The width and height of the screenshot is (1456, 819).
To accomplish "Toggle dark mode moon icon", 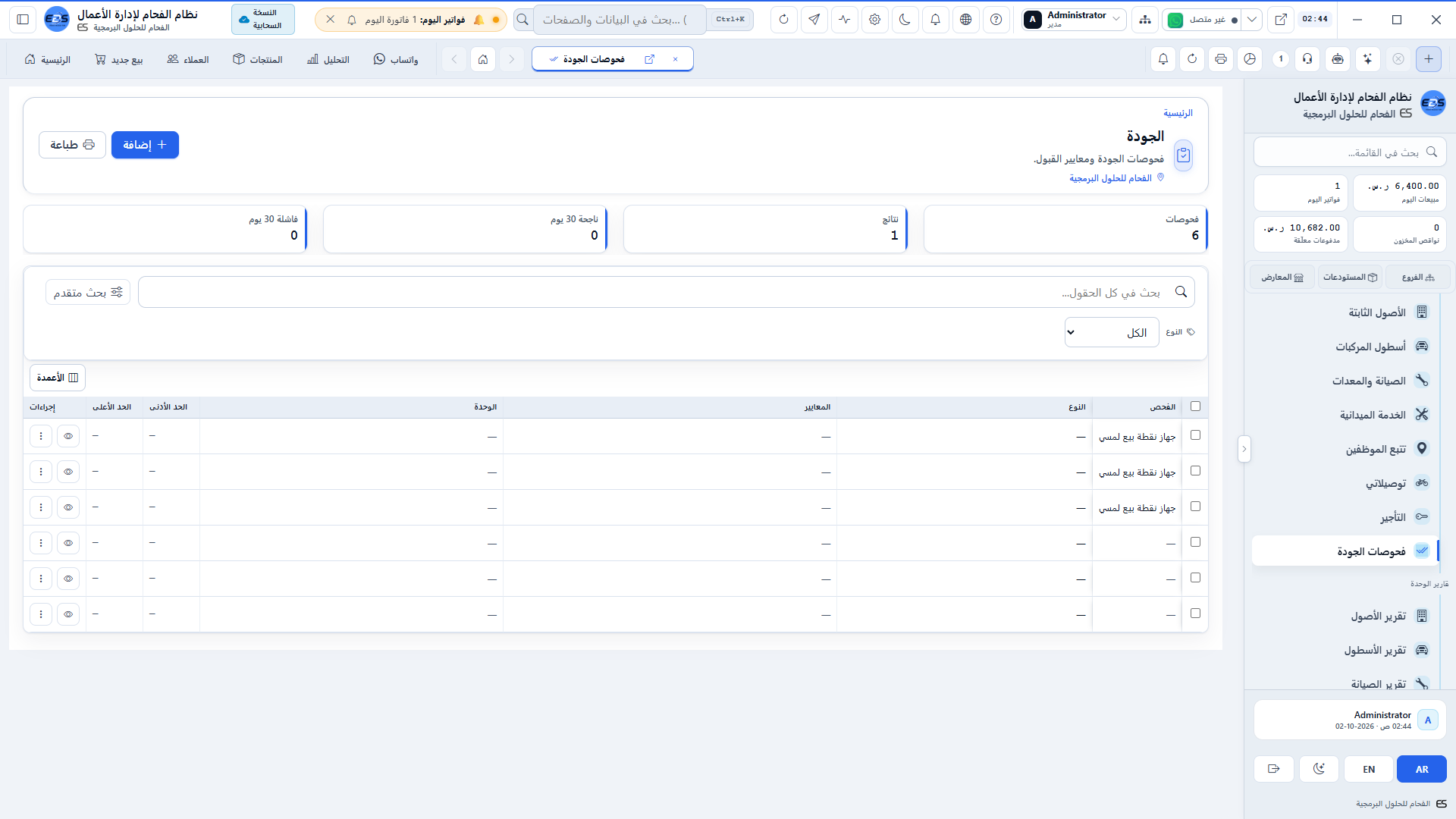I will point(905,20).
